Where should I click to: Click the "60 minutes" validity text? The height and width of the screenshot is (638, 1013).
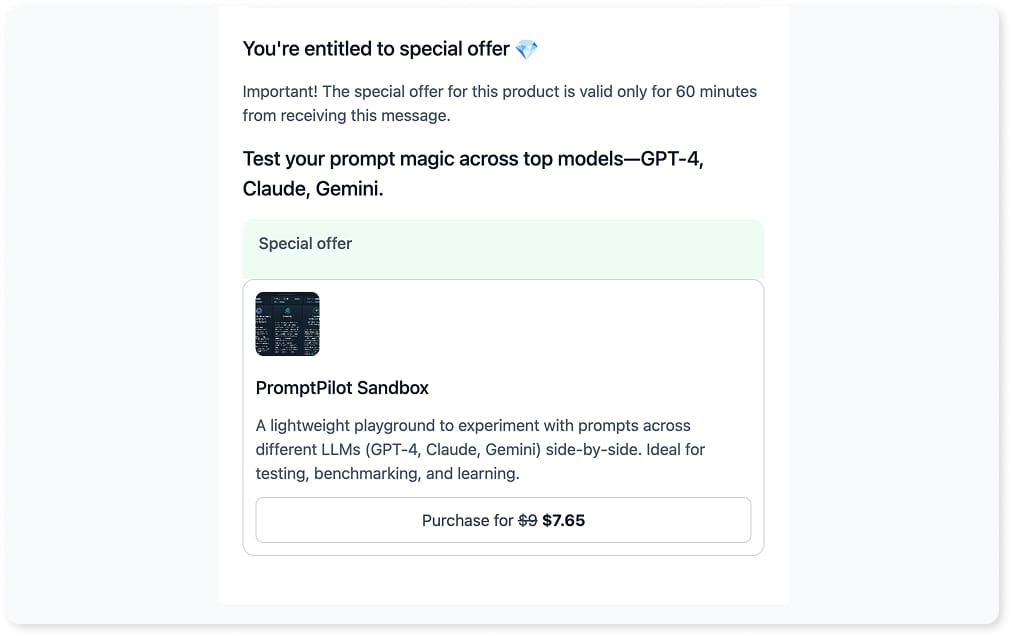[x=716, y=92]
